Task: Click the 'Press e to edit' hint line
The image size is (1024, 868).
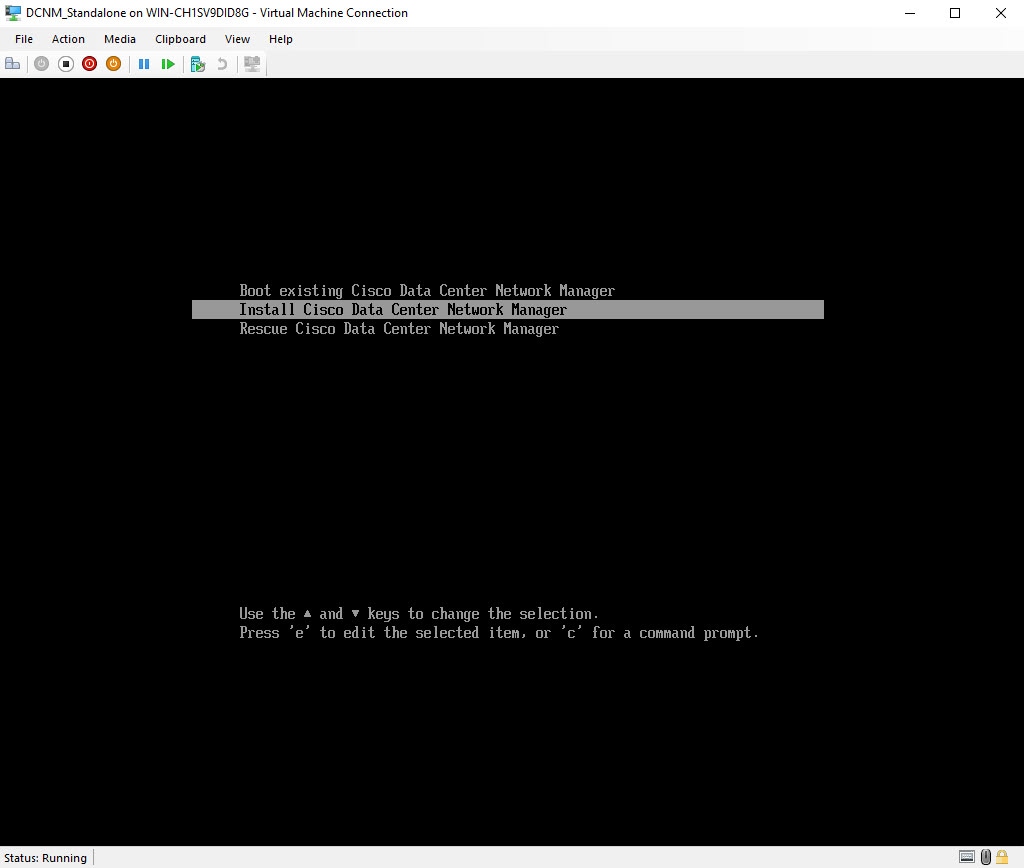Action: coord(499,633)
